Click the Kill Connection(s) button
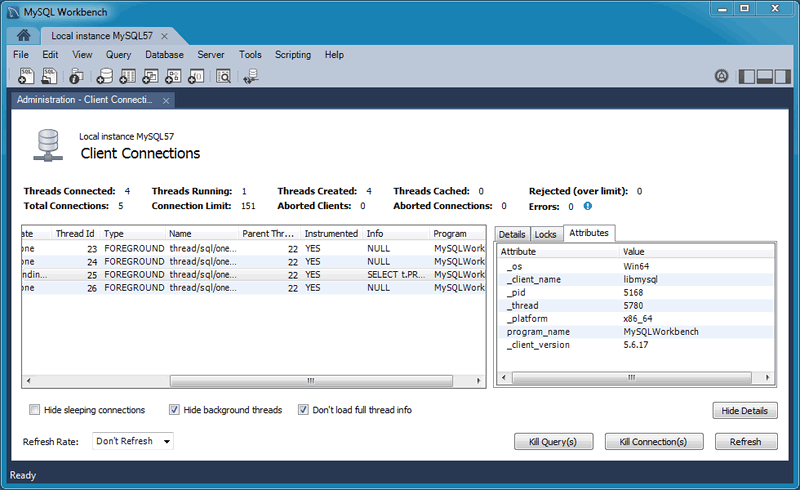This screenshot has width=800, height=490. click(654, 441)
